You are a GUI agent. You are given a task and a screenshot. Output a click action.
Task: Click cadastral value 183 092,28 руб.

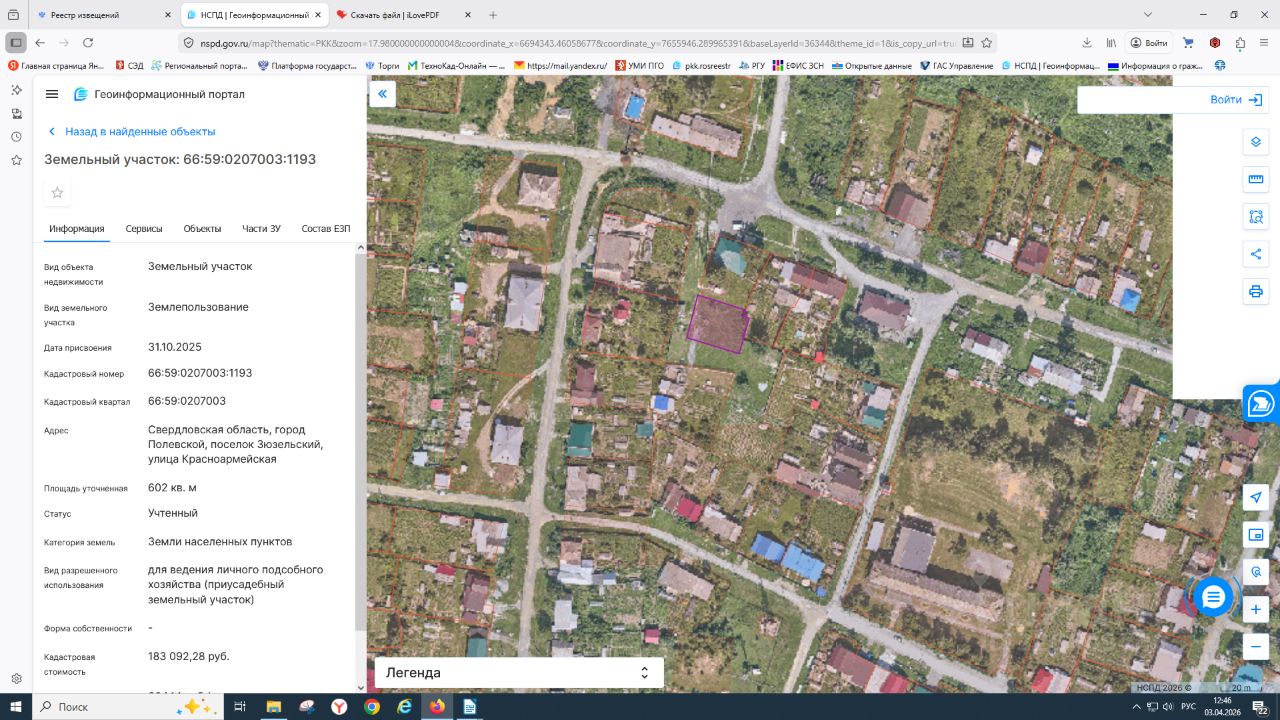(189, 656)
